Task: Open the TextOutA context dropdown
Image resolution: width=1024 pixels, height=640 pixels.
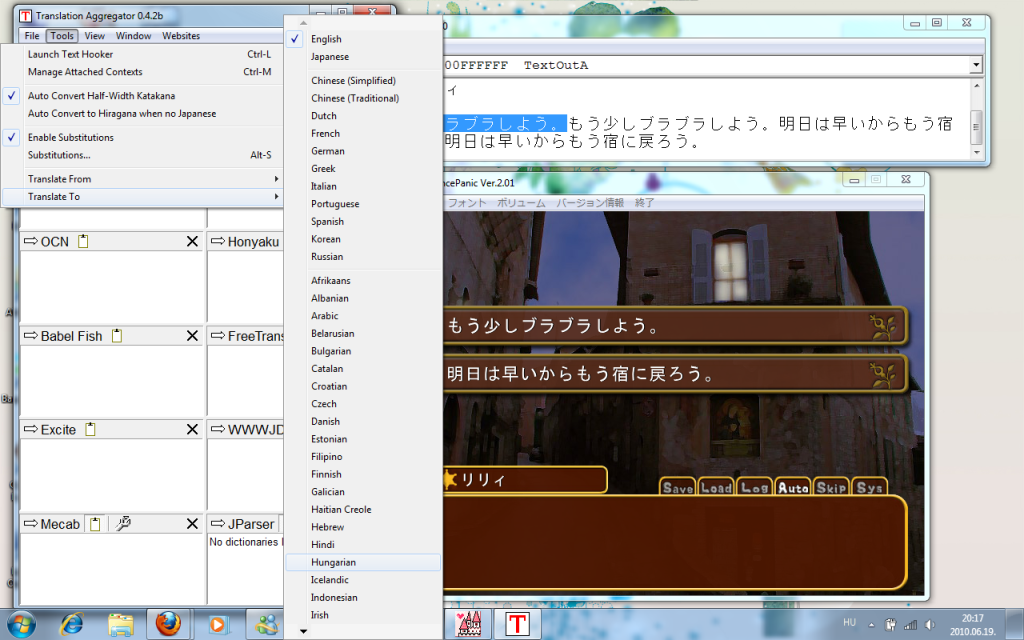Action: coord(975,65)
